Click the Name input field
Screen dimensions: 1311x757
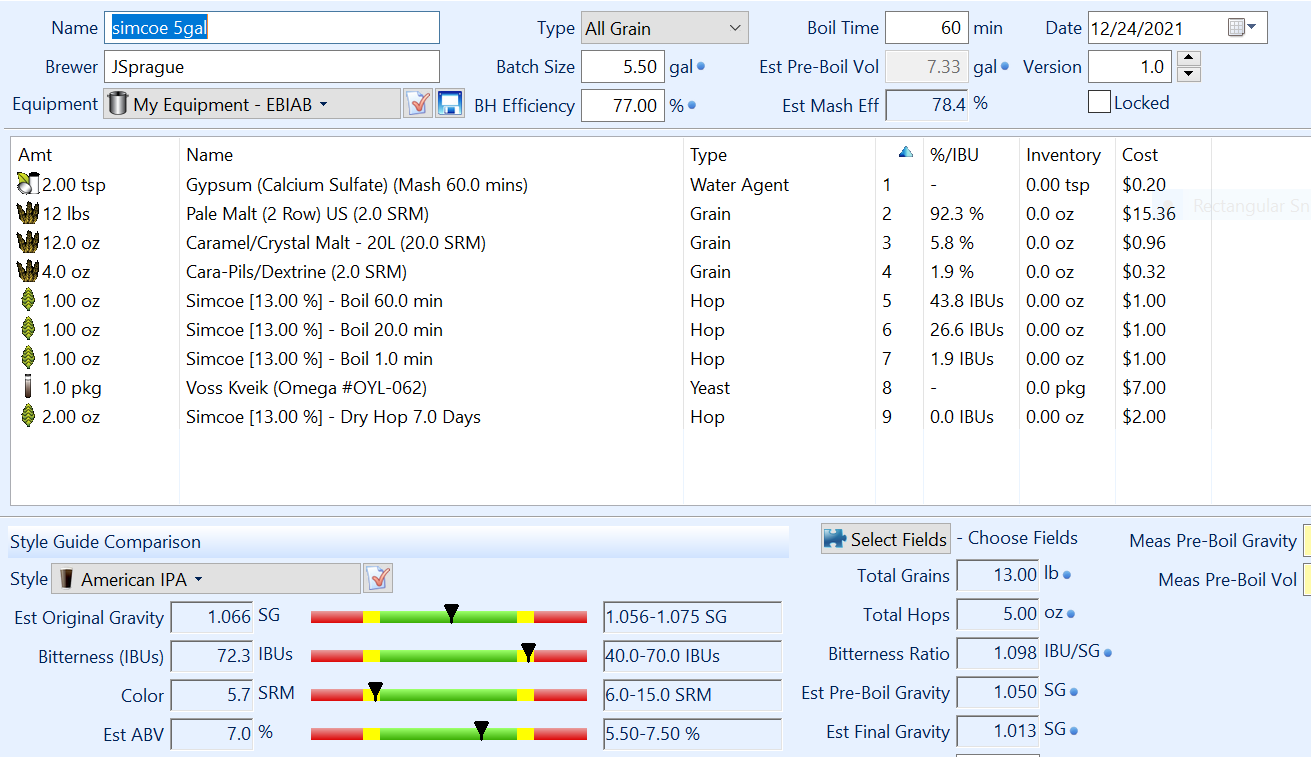(x=272, y=28)
